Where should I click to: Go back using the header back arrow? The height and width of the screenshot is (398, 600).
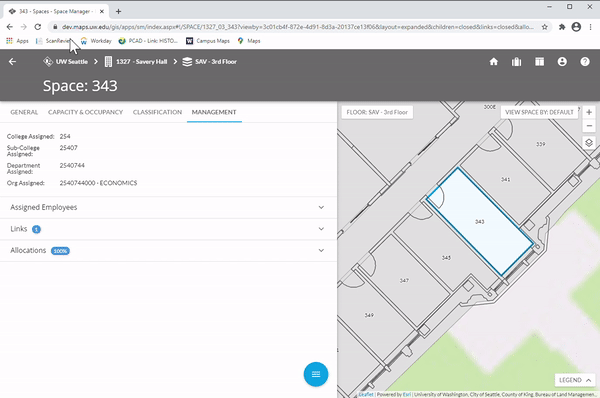(12, 62)
